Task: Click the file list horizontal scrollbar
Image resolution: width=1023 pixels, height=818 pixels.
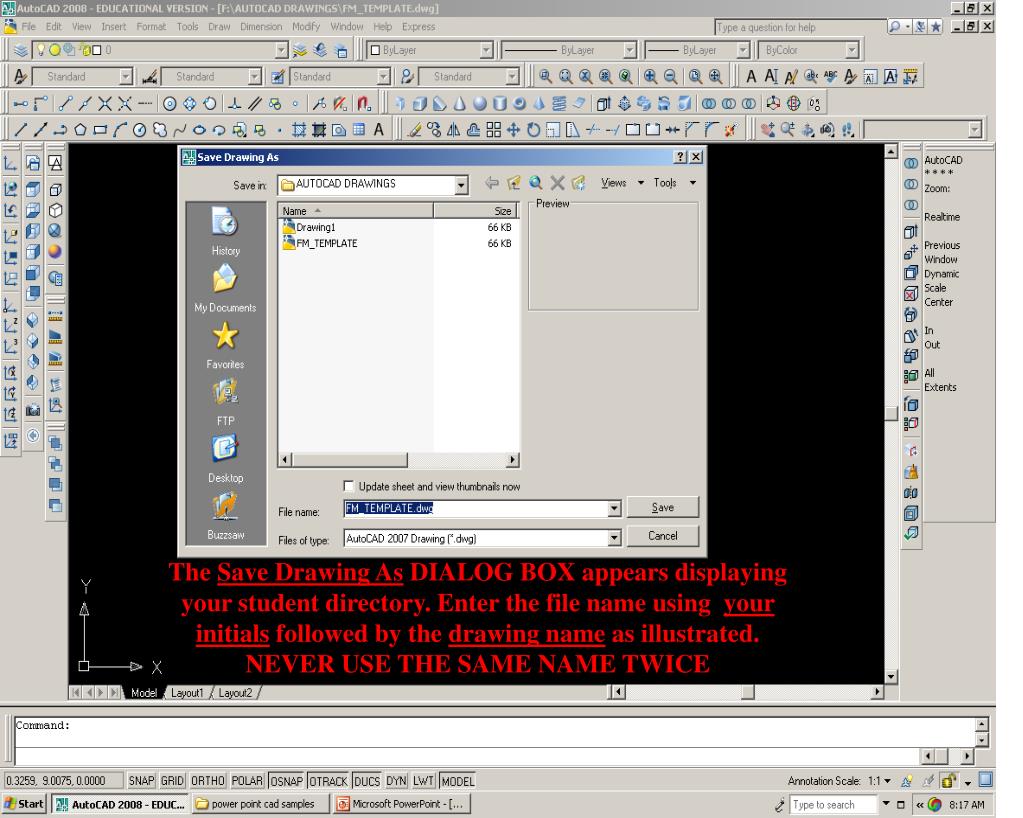Action: click(399, 460)
